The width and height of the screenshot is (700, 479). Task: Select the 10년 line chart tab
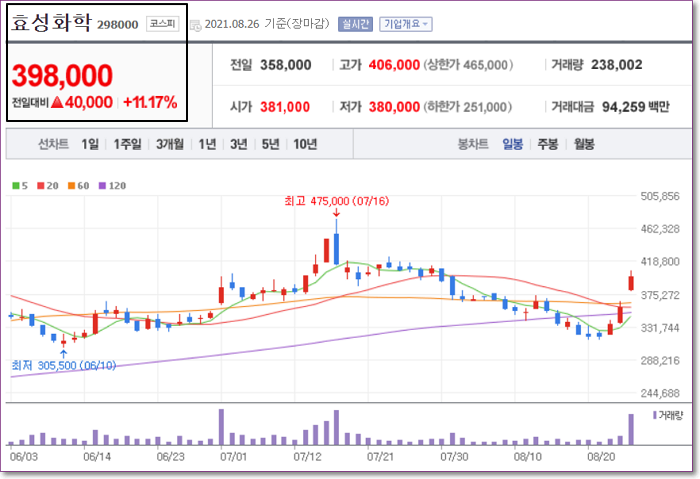coord(305,144)
